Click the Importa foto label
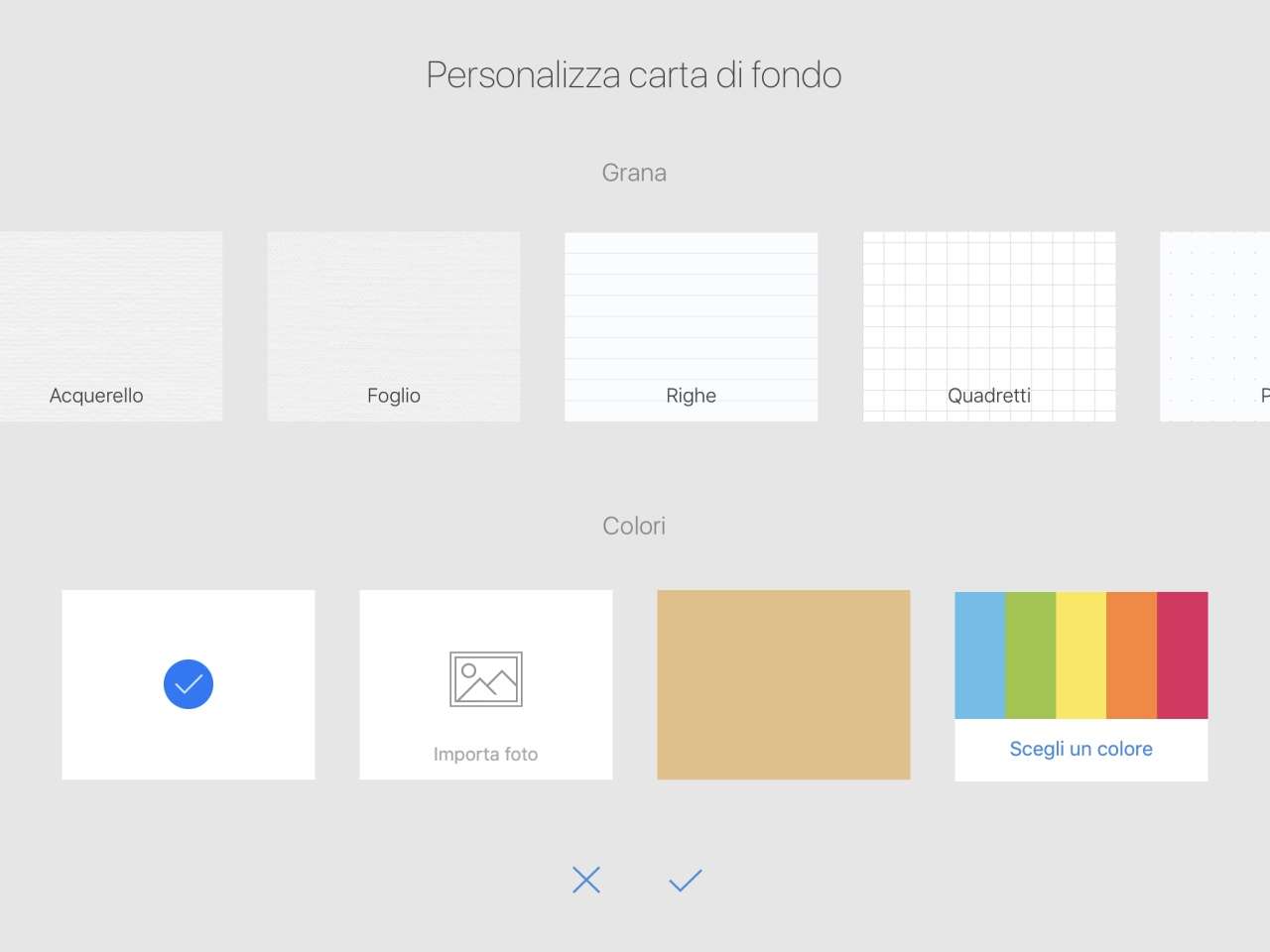The height and width of the screenshot is (952, 1270). (x=486, y=754)
